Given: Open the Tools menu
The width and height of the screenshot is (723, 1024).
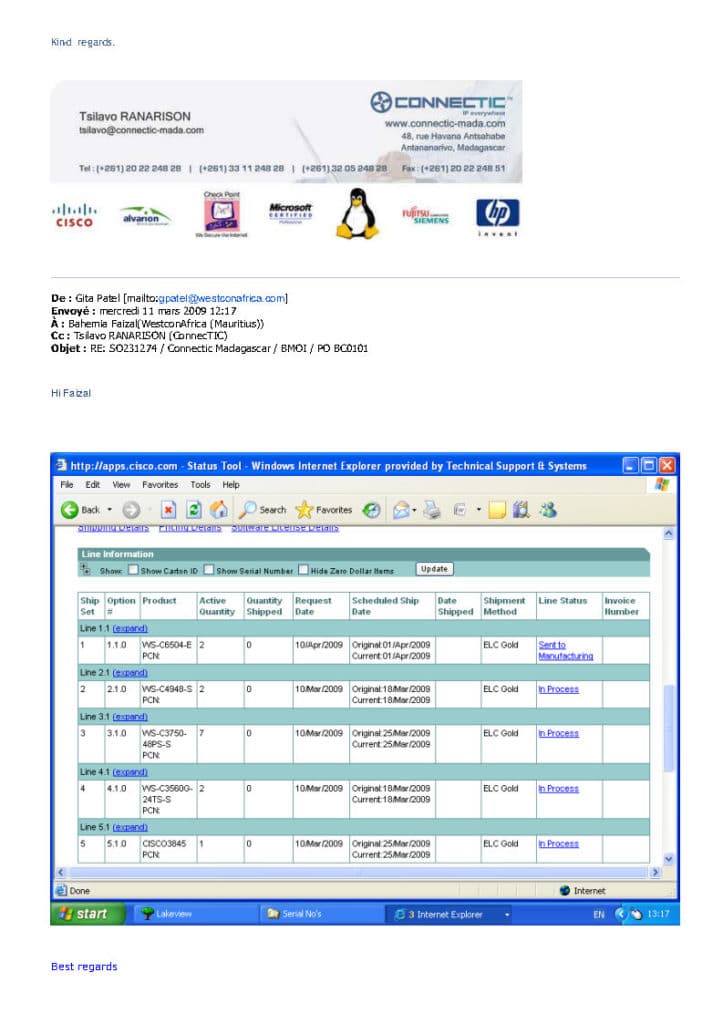Looking at the screenshot, I should [x=201, y=485].
